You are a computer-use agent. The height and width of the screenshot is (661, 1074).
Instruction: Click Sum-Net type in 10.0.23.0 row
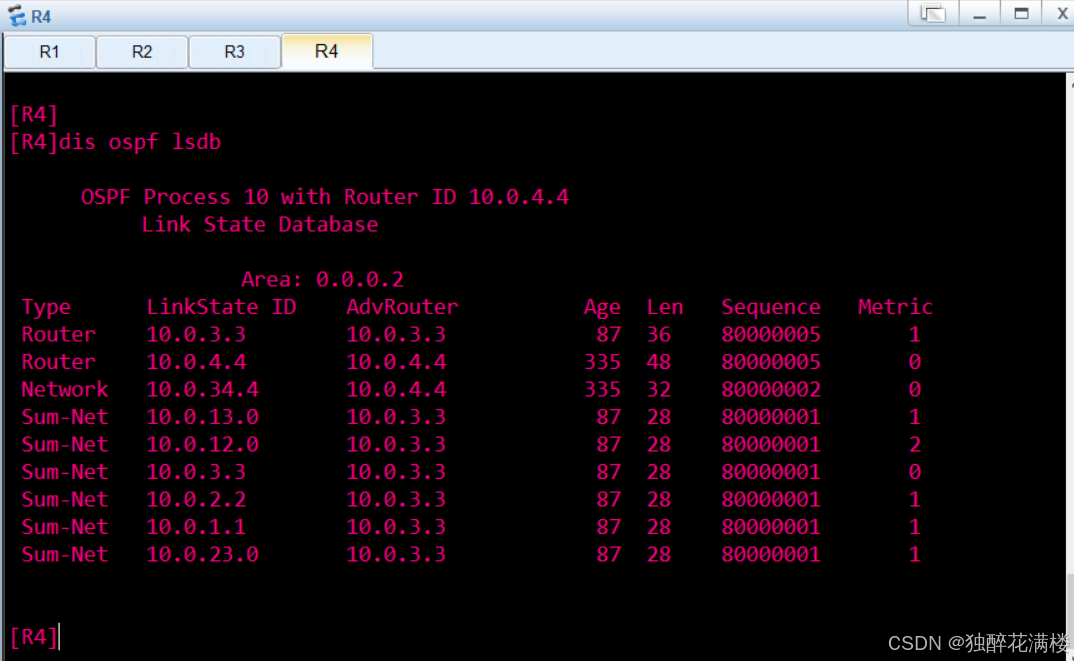(x=64, y=554)
